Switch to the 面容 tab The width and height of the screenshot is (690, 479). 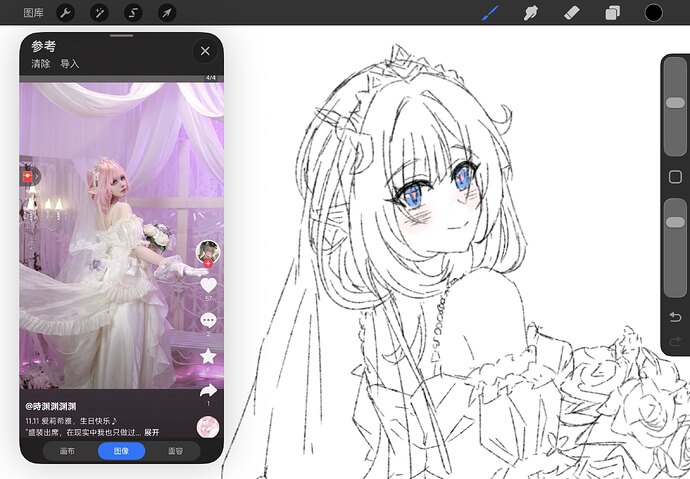(x=175, y=451)
